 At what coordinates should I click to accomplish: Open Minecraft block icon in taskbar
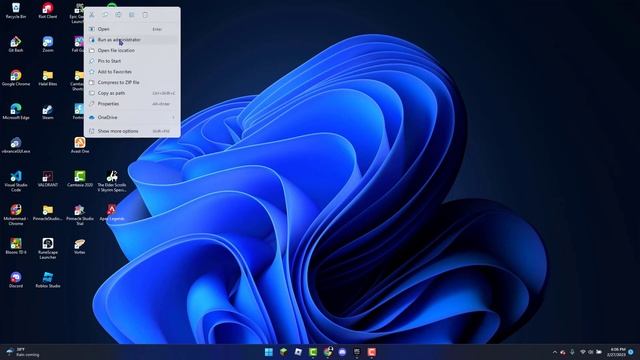click(x=283, y=352)
